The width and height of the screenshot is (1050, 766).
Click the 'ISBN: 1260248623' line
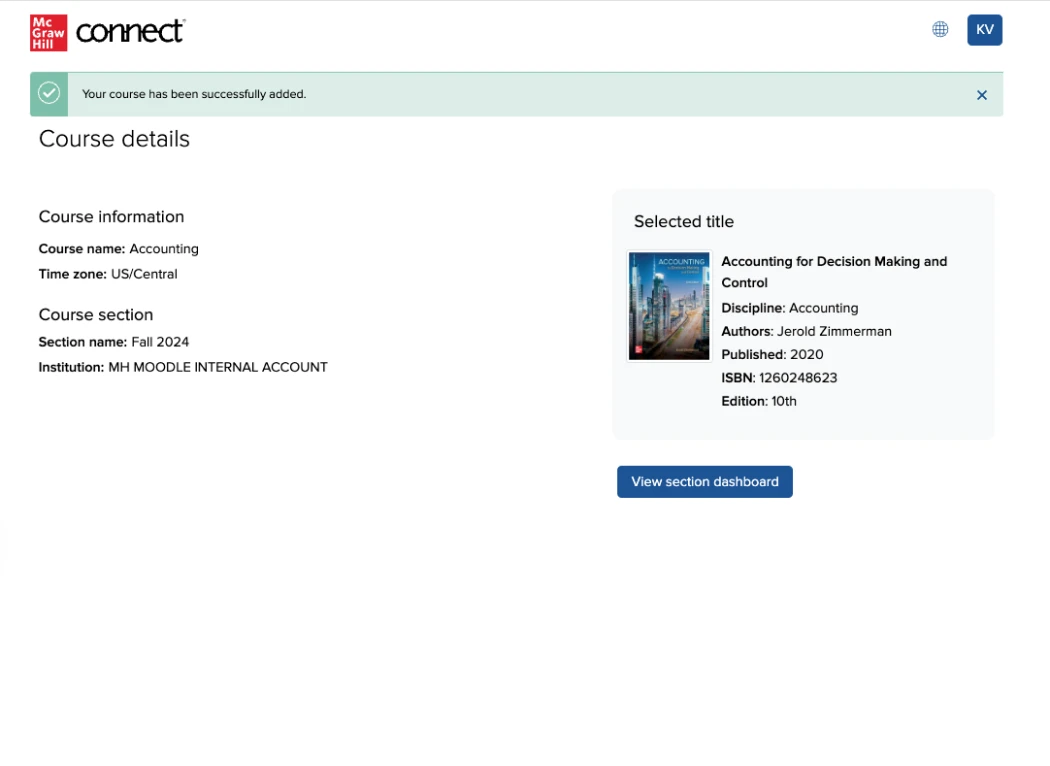point(779,378)
